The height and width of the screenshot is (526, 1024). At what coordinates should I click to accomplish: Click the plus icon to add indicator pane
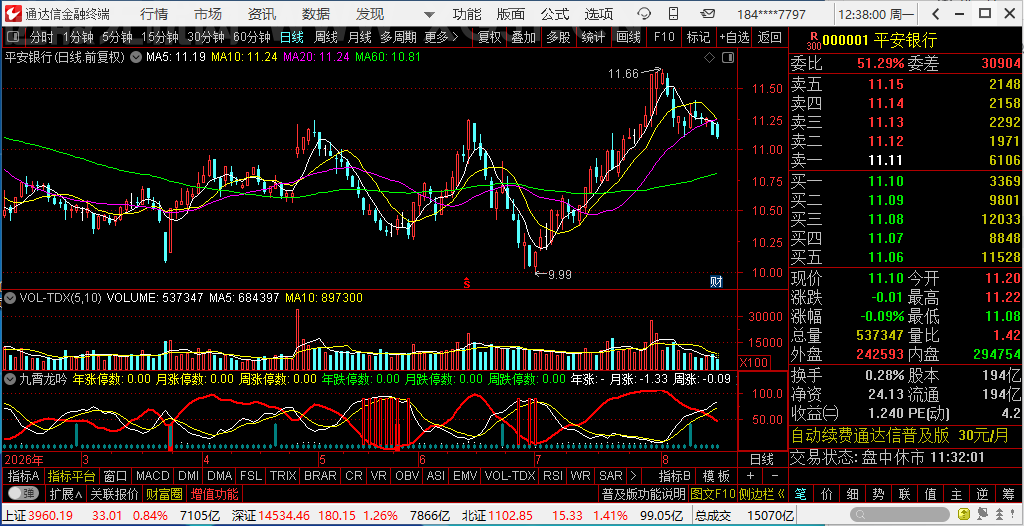coord(750,475)
